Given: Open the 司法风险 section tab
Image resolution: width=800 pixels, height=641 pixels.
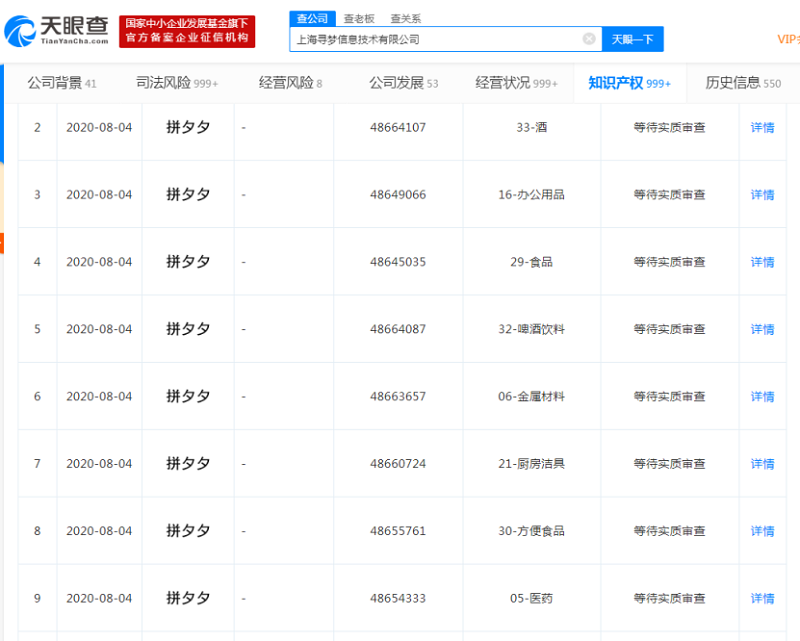Looking at the screenshot, I should [x=177, y=83].
